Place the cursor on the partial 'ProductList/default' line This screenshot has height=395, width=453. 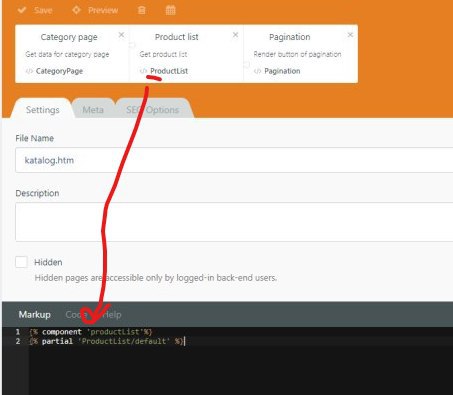coord(107,341)
